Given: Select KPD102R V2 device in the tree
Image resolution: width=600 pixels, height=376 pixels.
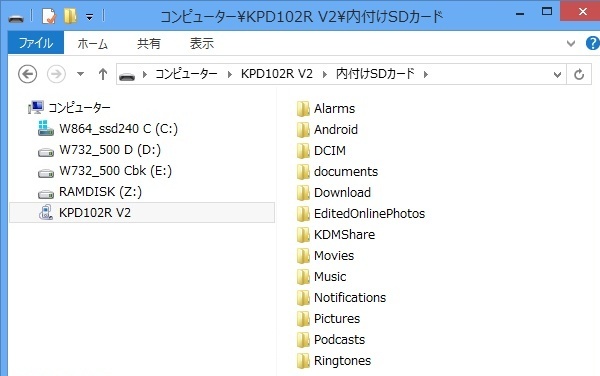Looking at the screenshot, I should point(142,213).
